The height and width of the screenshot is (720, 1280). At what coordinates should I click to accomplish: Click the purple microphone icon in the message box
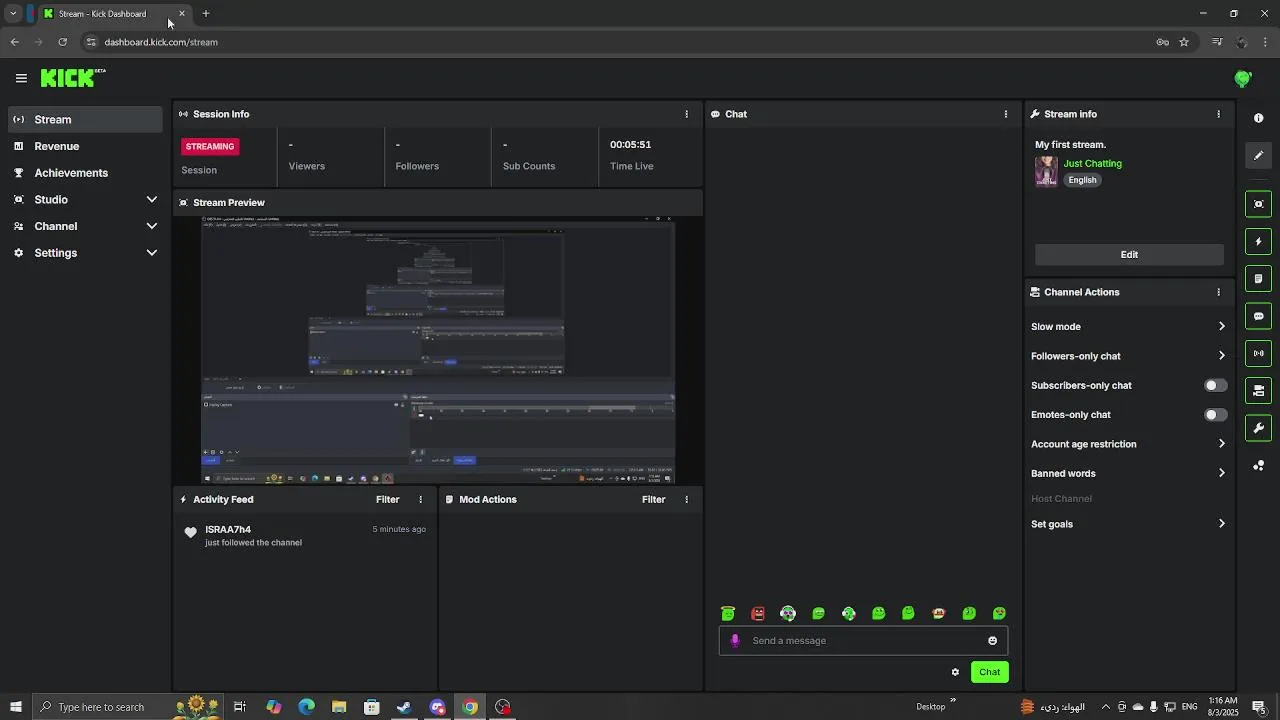[735, 641]
